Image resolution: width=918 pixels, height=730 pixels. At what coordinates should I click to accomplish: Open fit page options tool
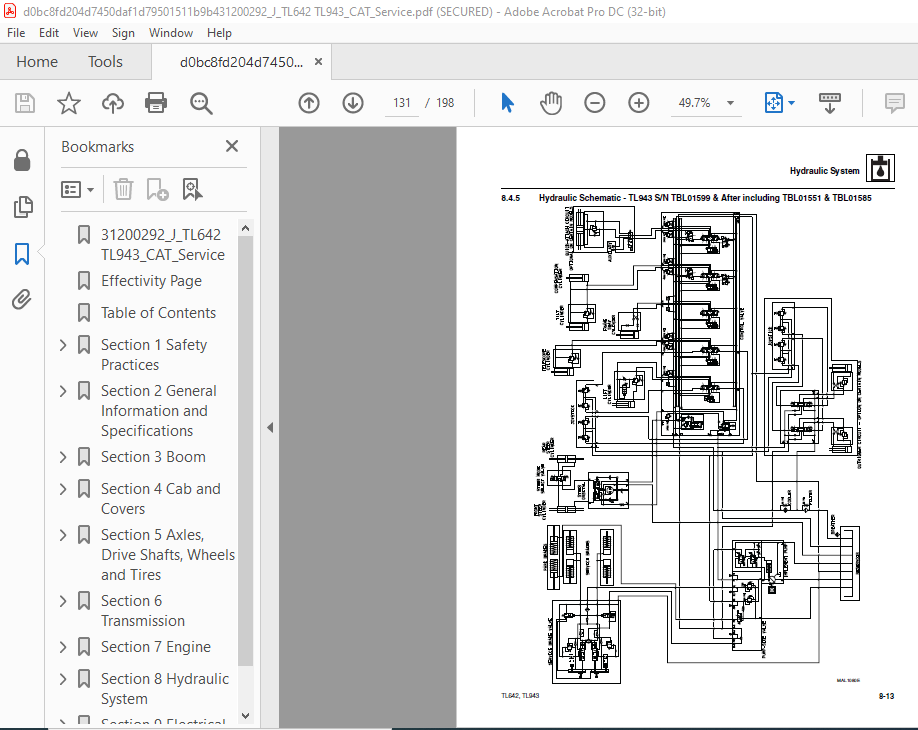point(773,103)
